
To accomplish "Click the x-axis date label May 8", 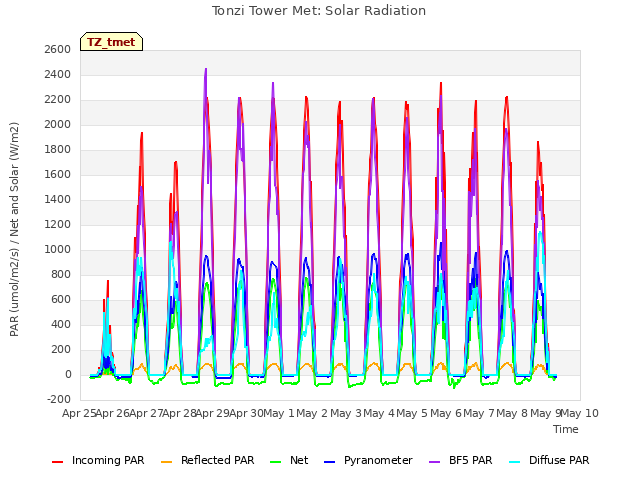I will coord(513,413).
